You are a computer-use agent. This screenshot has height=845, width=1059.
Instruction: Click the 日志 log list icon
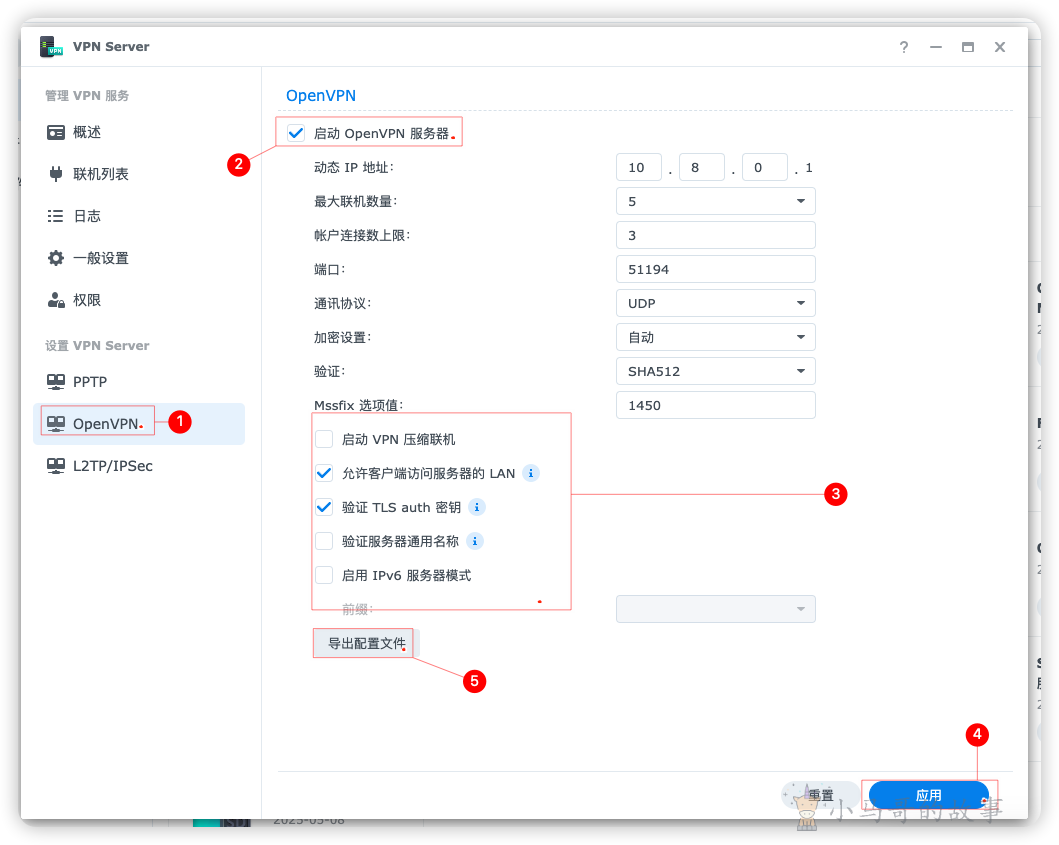55,216
